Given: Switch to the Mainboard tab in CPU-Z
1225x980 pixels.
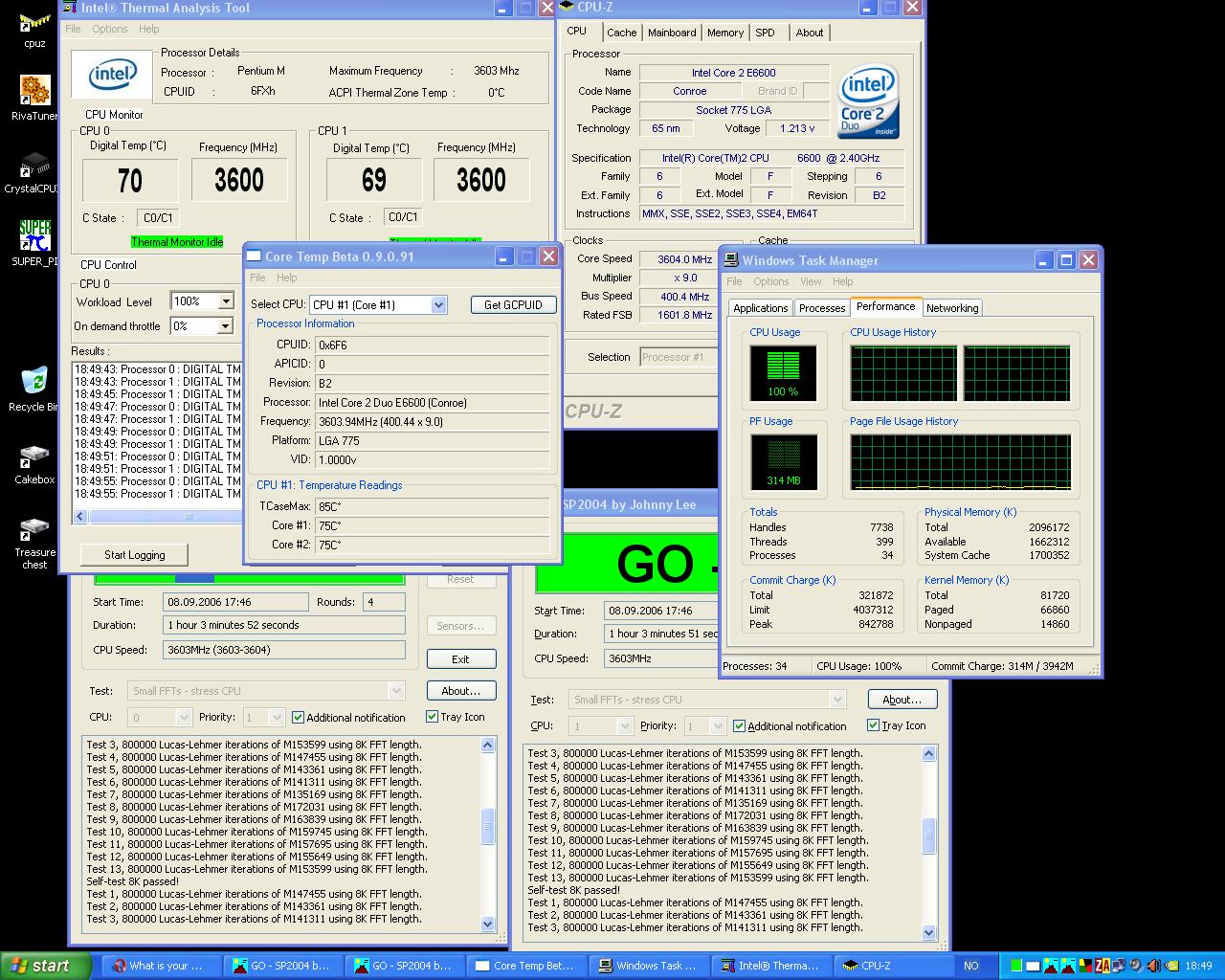Looking at the screenshot, I should click(x=672, y=33).
